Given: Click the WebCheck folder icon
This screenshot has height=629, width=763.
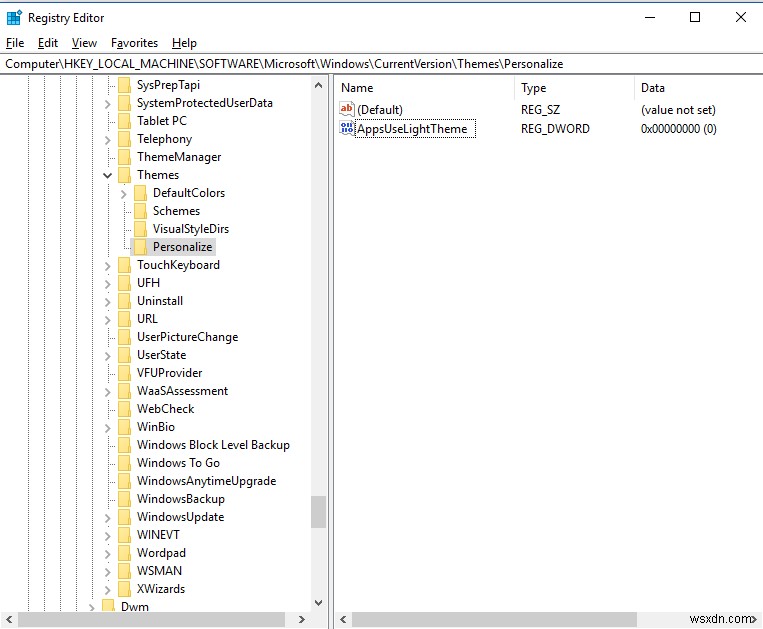Looking at the screenshot, I should (x=124, y=409).
